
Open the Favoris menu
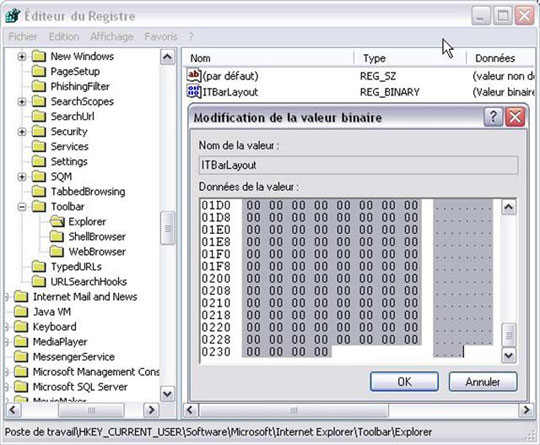(161, 37)
